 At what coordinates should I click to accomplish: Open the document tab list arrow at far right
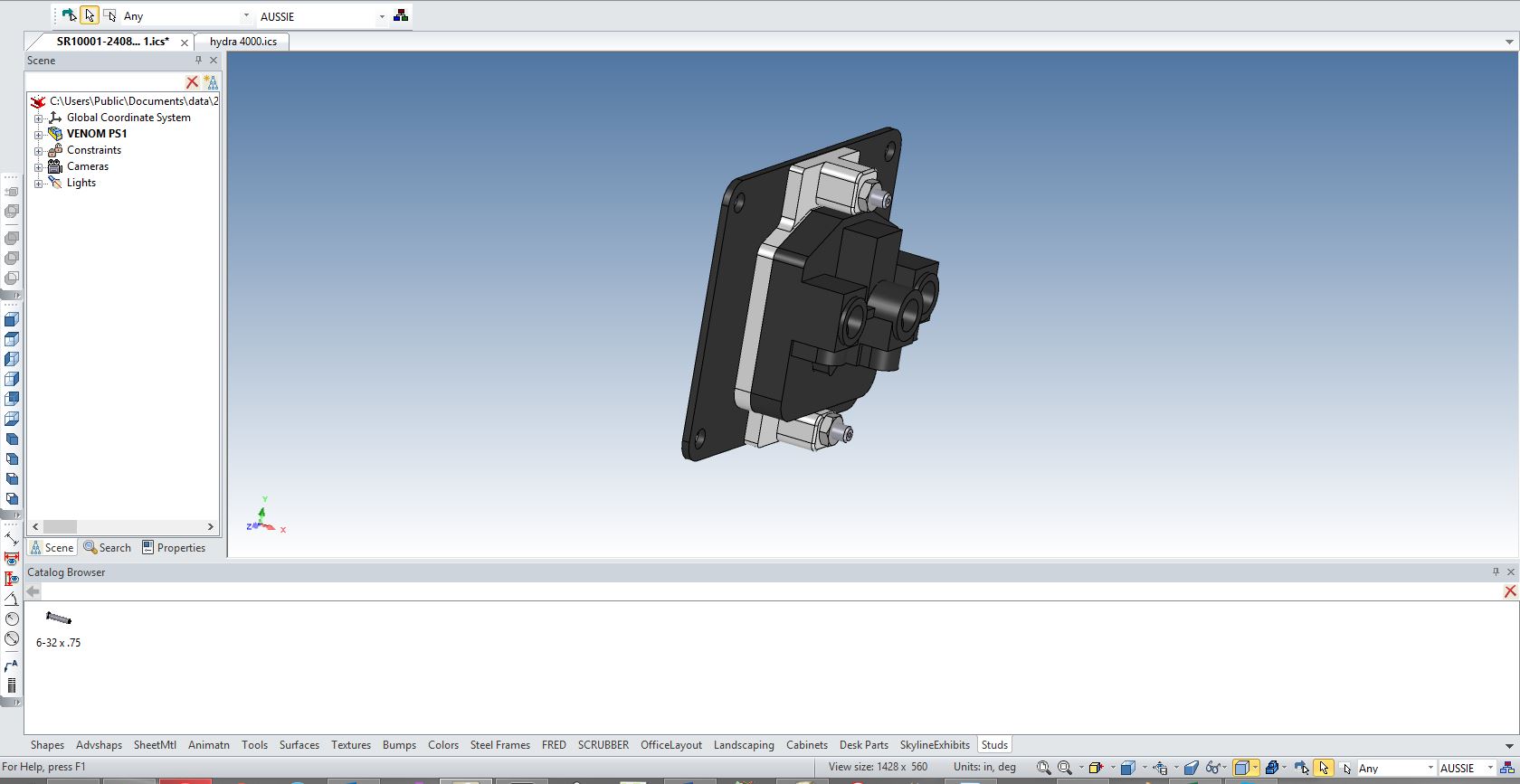1509,42
